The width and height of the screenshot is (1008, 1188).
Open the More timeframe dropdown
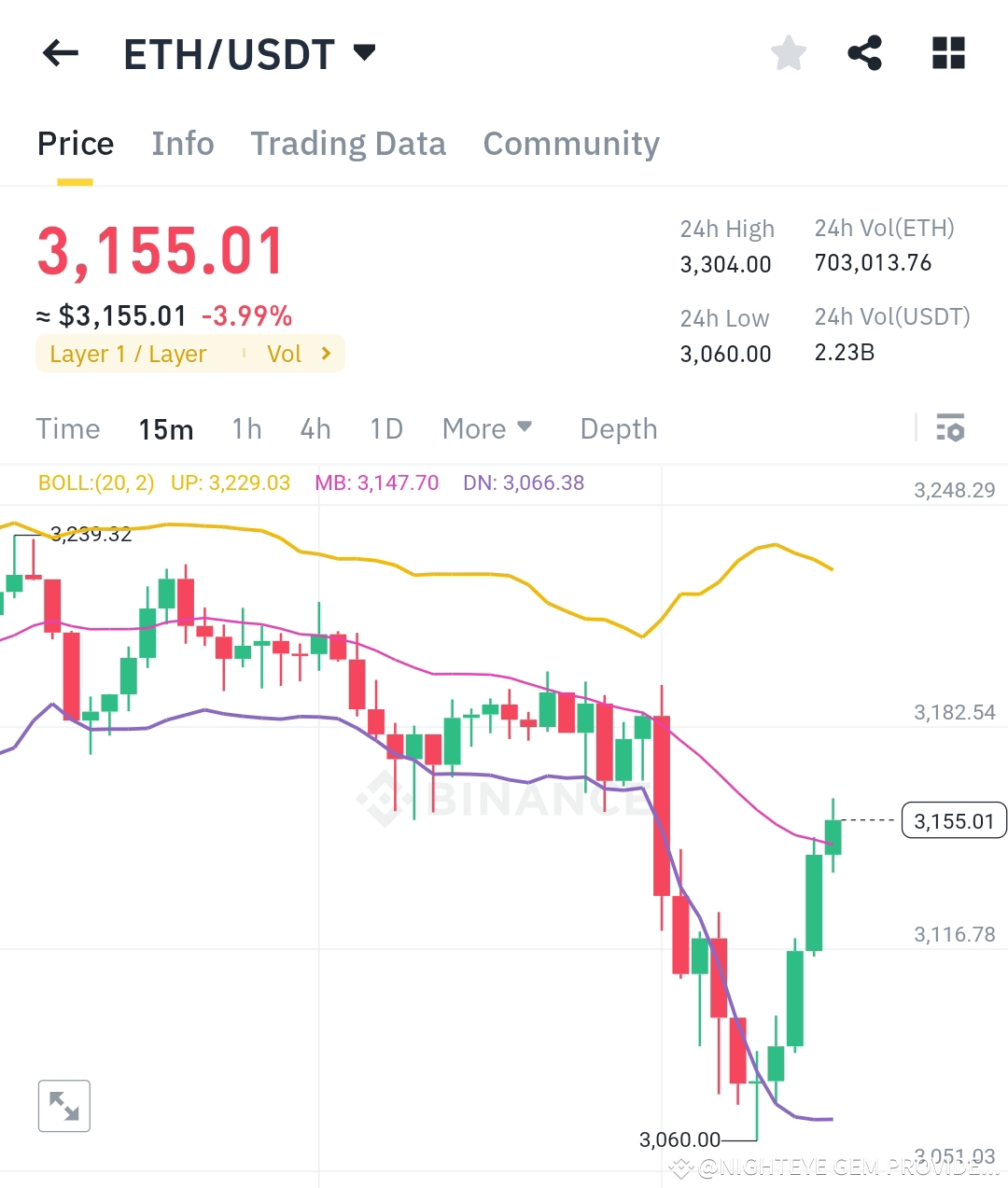pos(487,428)
